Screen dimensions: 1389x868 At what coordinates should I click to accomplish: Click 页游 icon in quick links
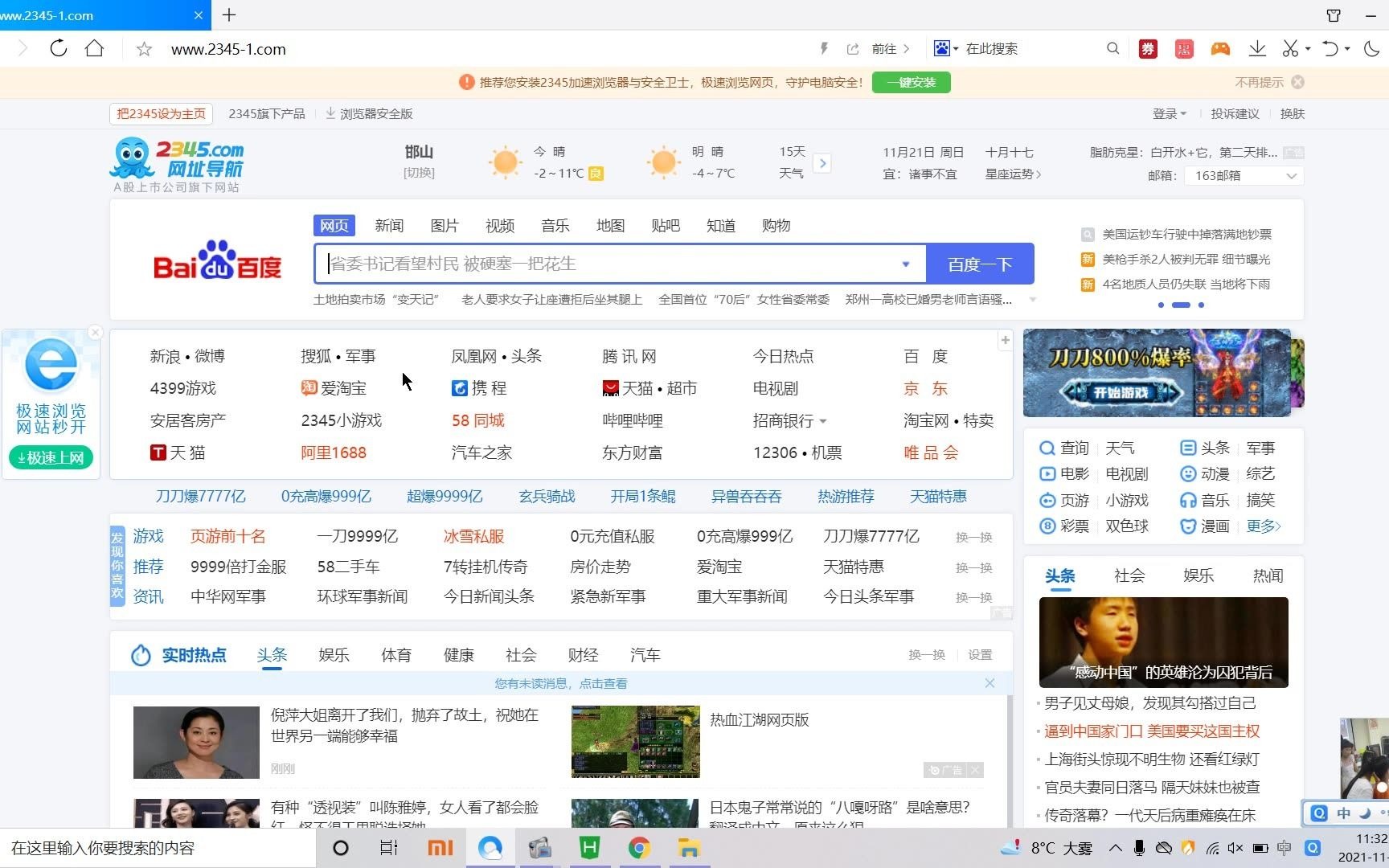[1064, 500]
